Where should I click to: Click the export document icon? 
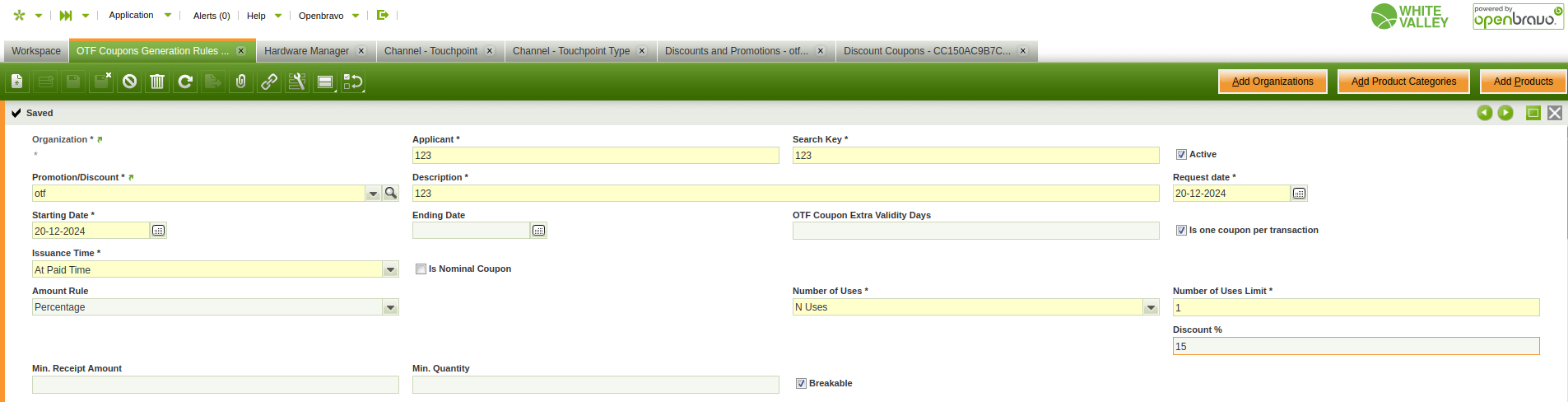click(x=213, y=82)
